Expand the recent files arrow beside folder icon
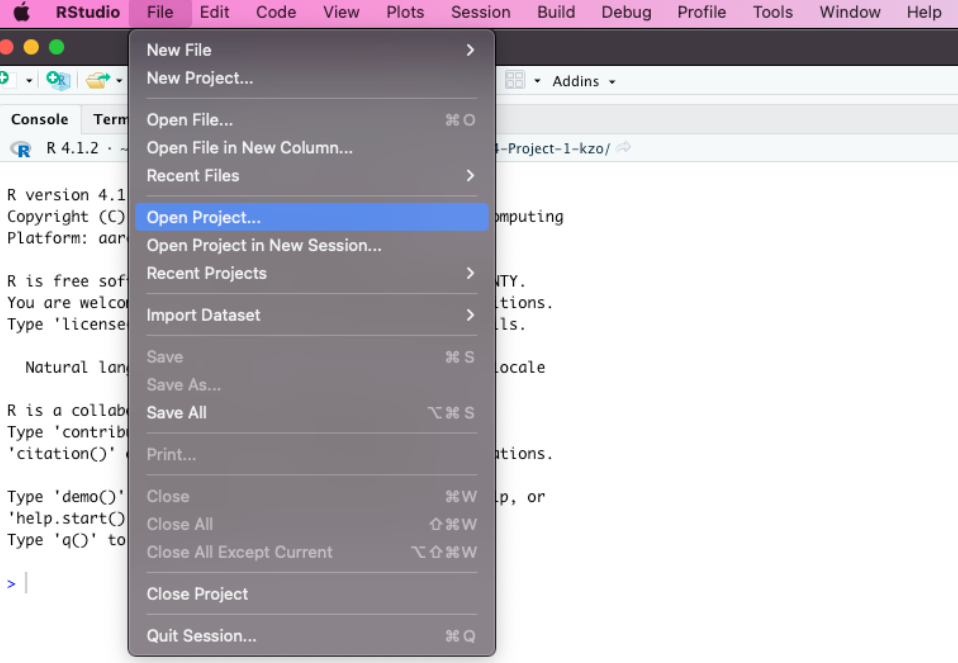 pyautogui.click(x=119, y=81)
